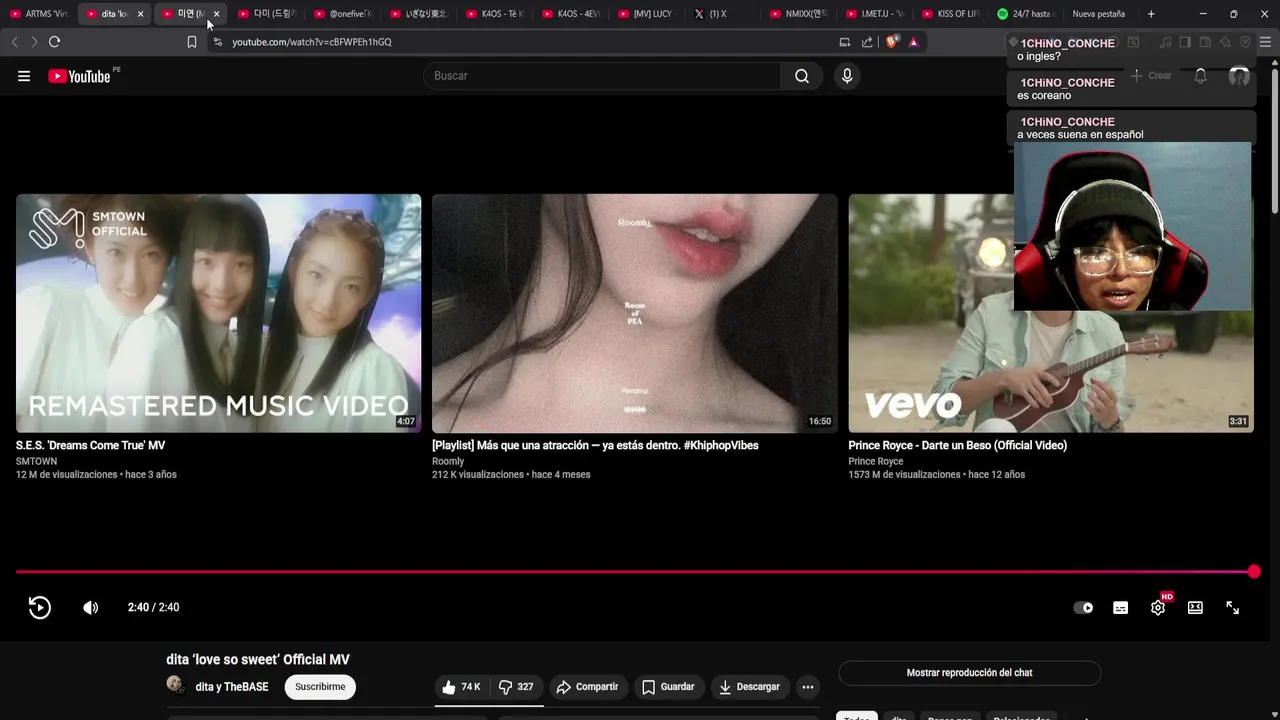Open the dita y TheBASE channel name

232,687
